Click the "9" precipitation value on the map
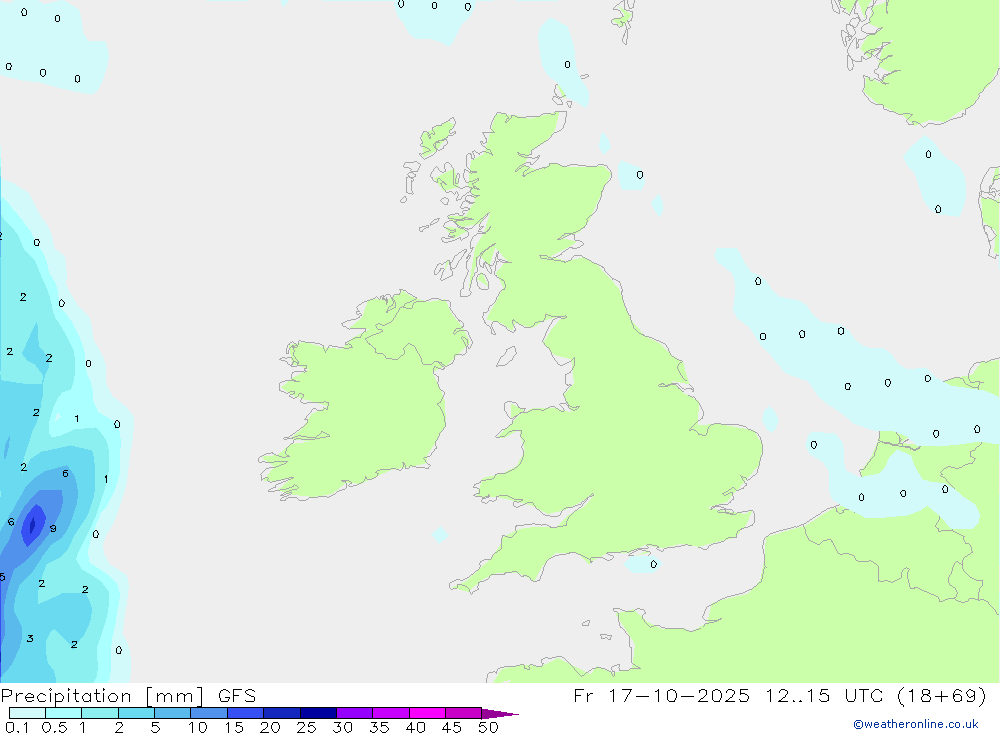This screenshot has height=733, width=1000. pos(53,528)
